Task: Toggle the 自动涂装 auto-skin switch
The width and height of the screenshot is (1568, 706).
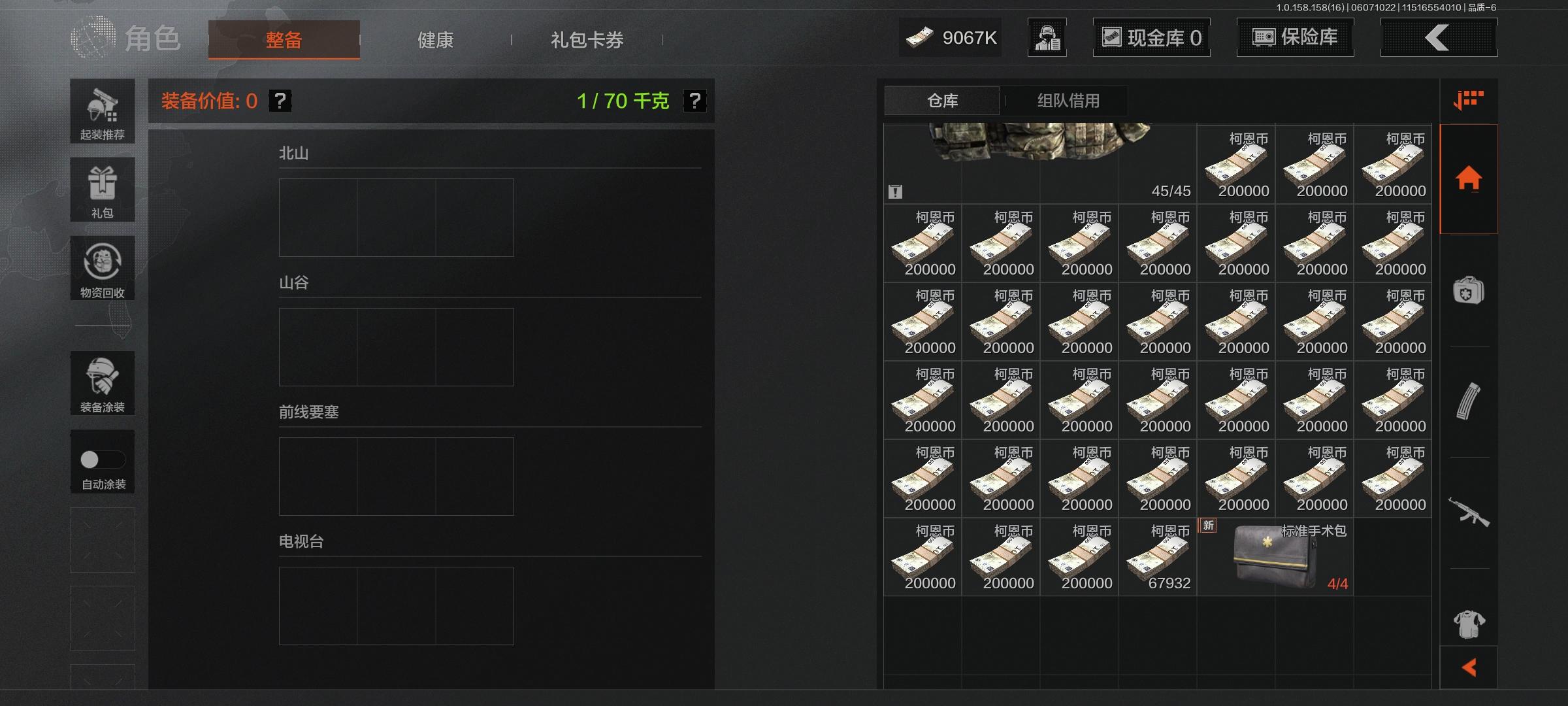Action: tap(103, 460)
